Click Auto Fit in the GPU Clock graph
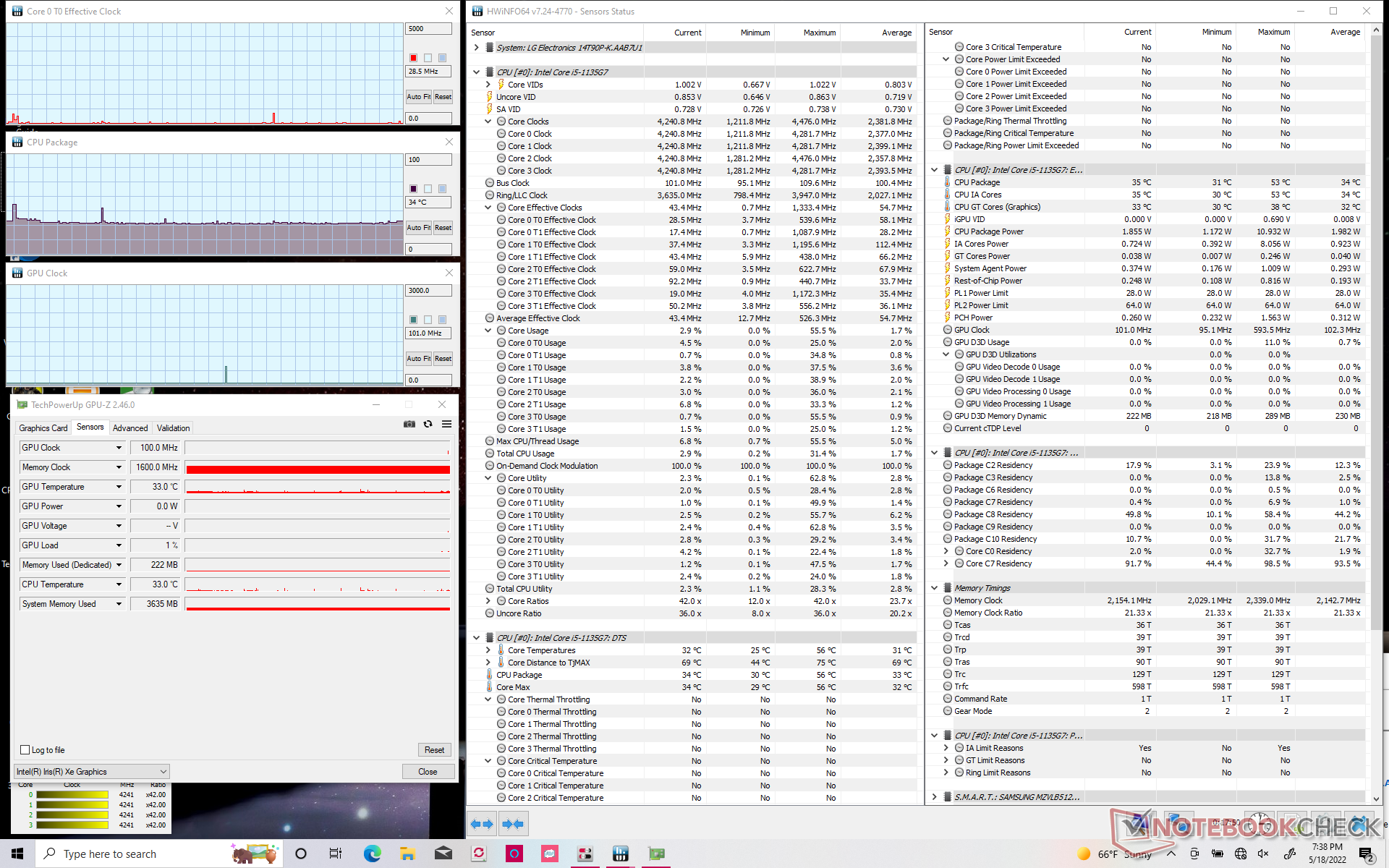The height and width of the screenshot is (868, 1389). 418,358
